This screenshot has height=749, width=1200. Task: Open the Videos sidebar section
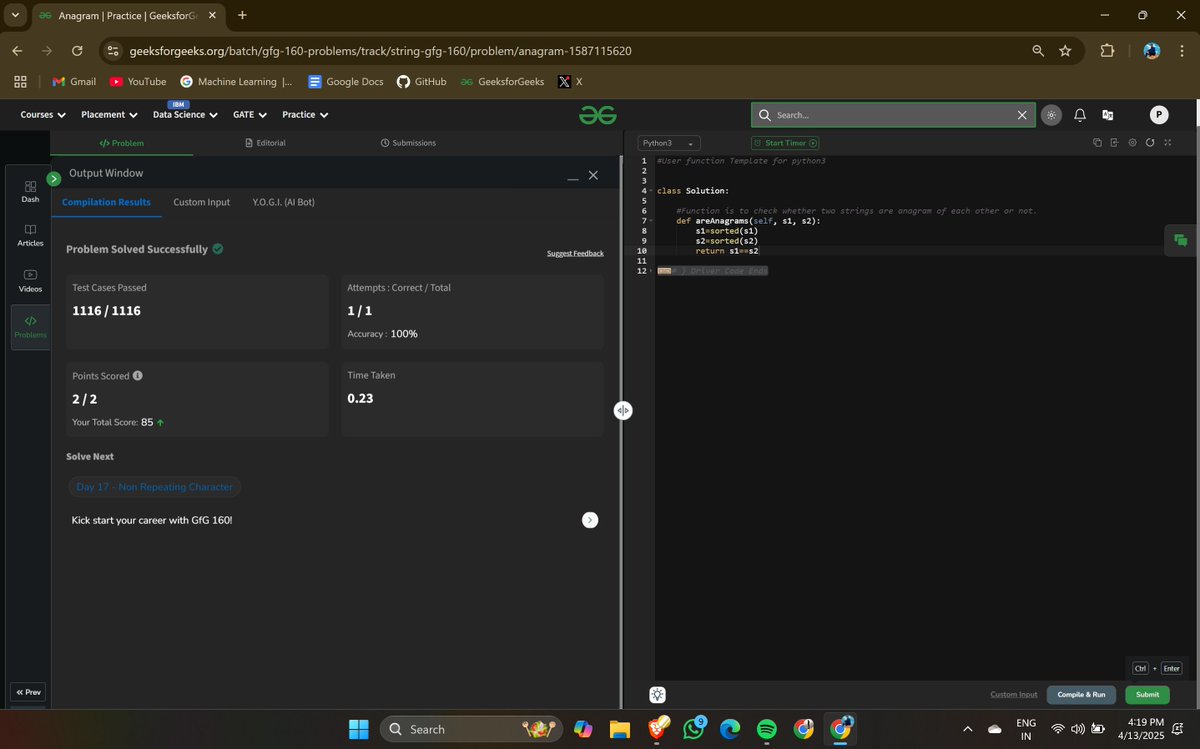(x=30, y=280)
